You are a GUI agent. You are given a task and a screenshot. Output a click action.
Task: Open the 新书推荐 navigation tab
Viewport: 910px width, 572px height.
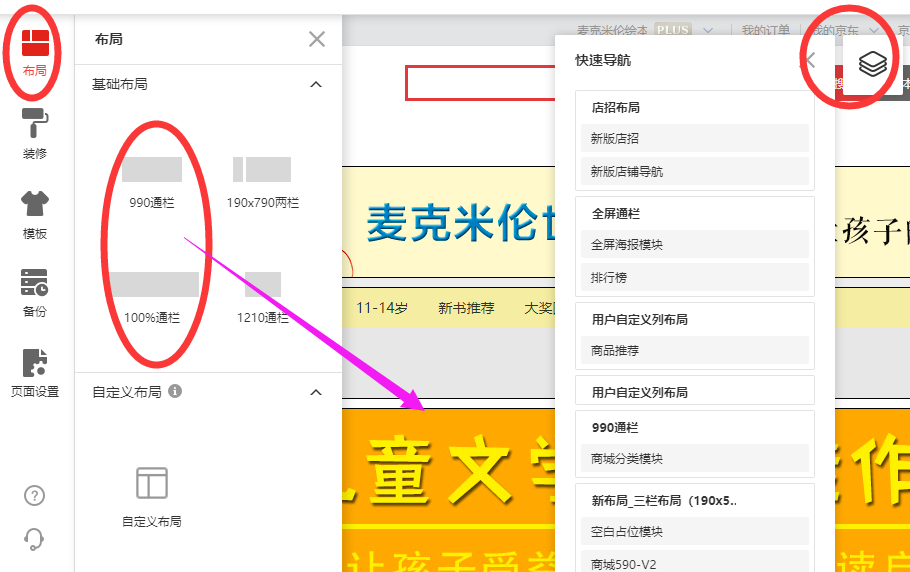(x=466, y=308)
